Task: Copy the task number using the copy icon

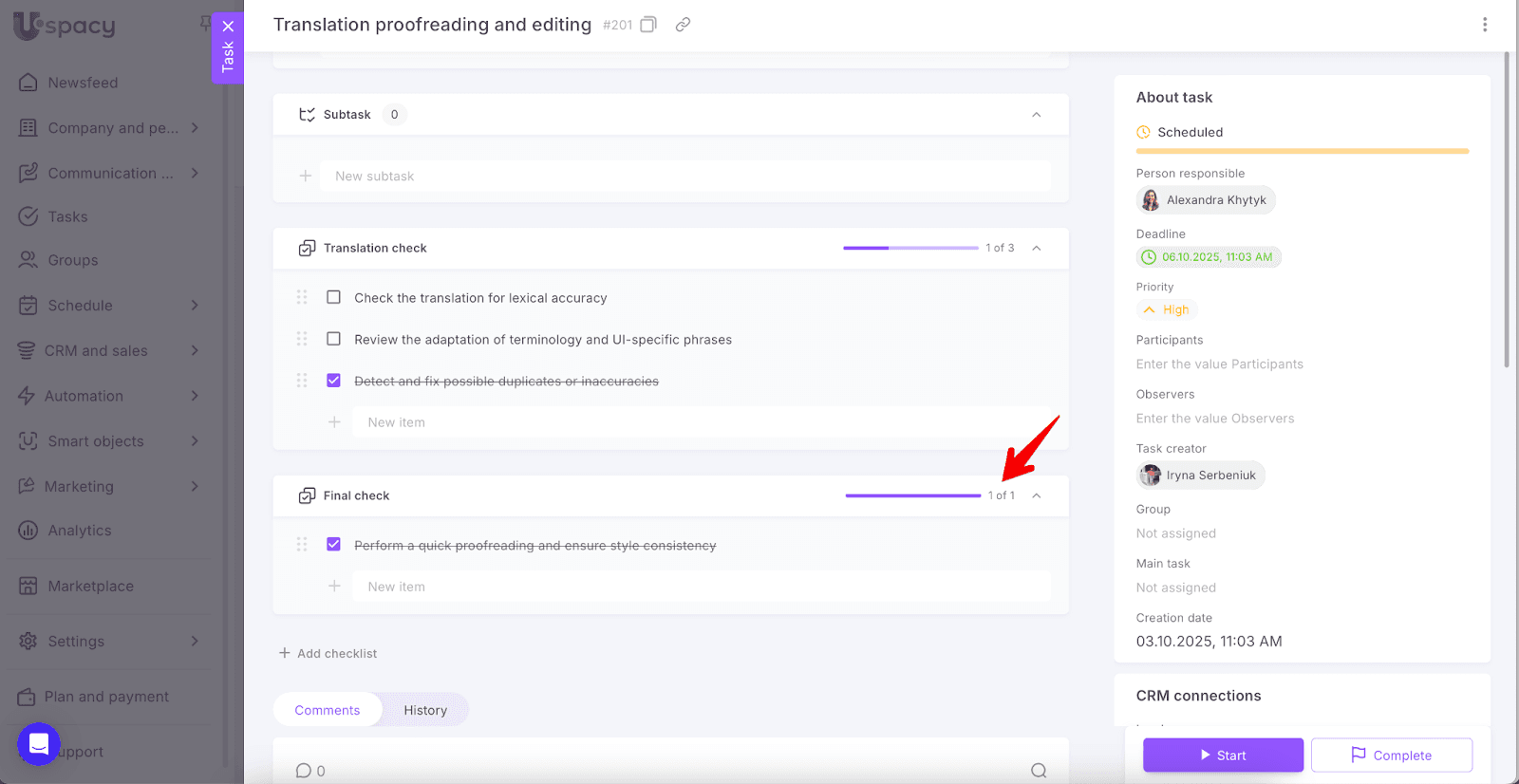Action: pos(648,25)
